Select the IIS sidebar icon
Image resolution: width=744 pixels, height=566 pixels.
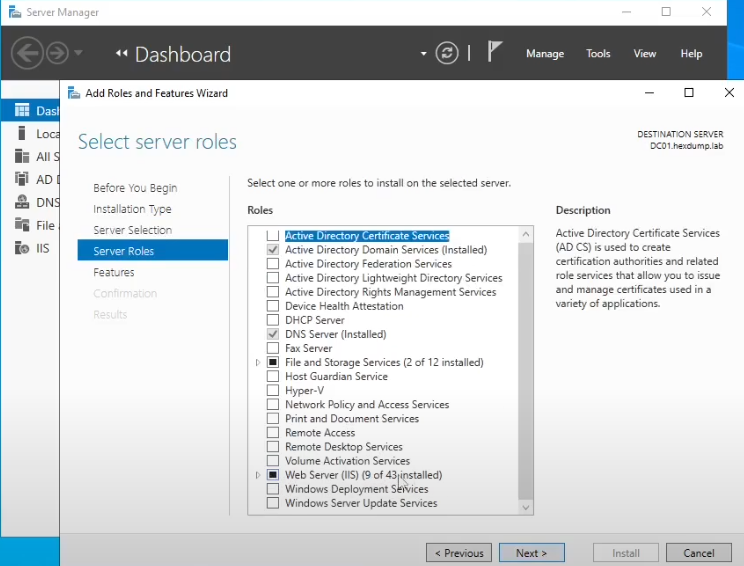21,248
